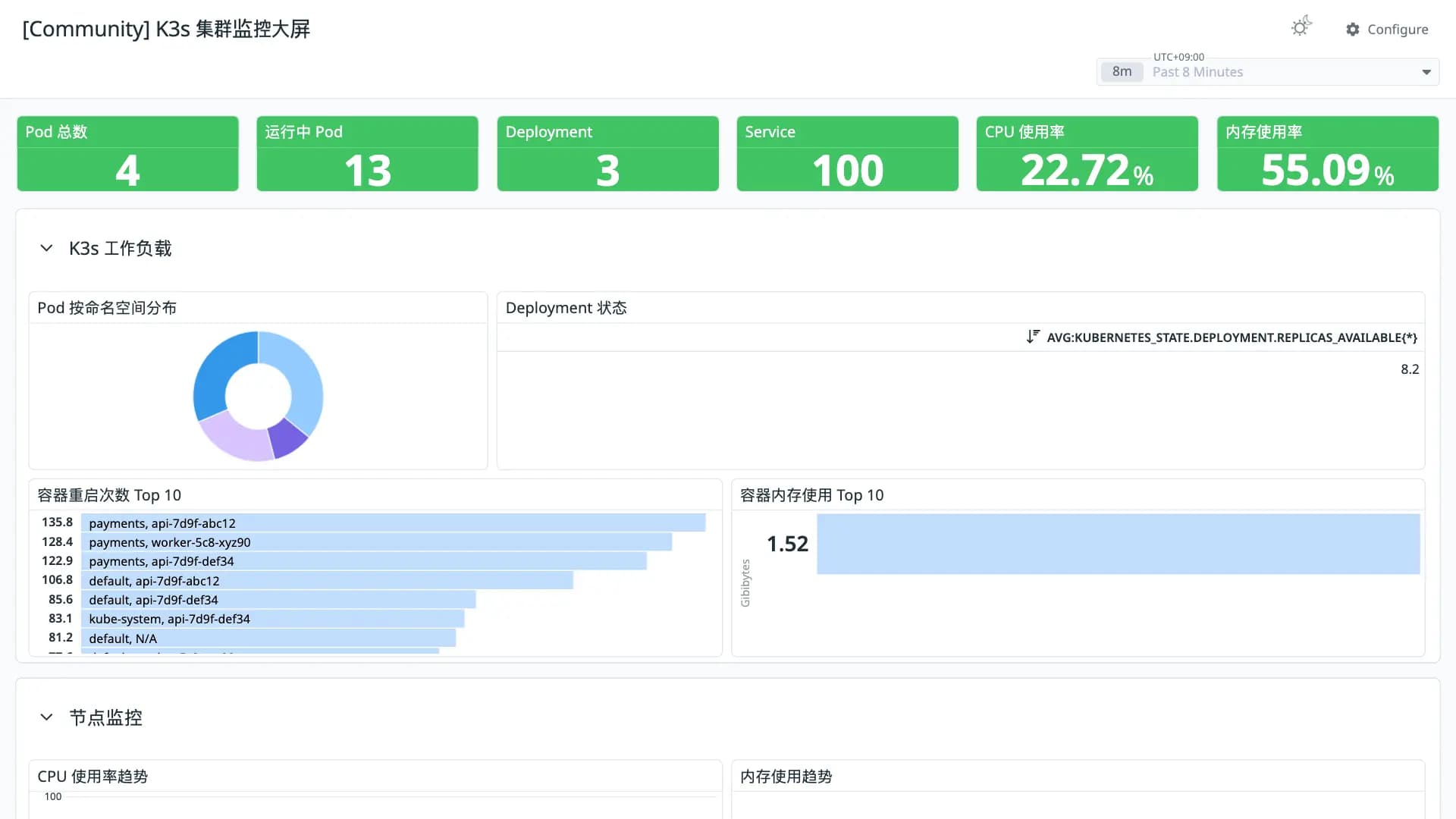The width and height of the screenshot is (1456, 819).
Task: Click the Pod 按命名空间分布 widget title
Action: [107, 308]
